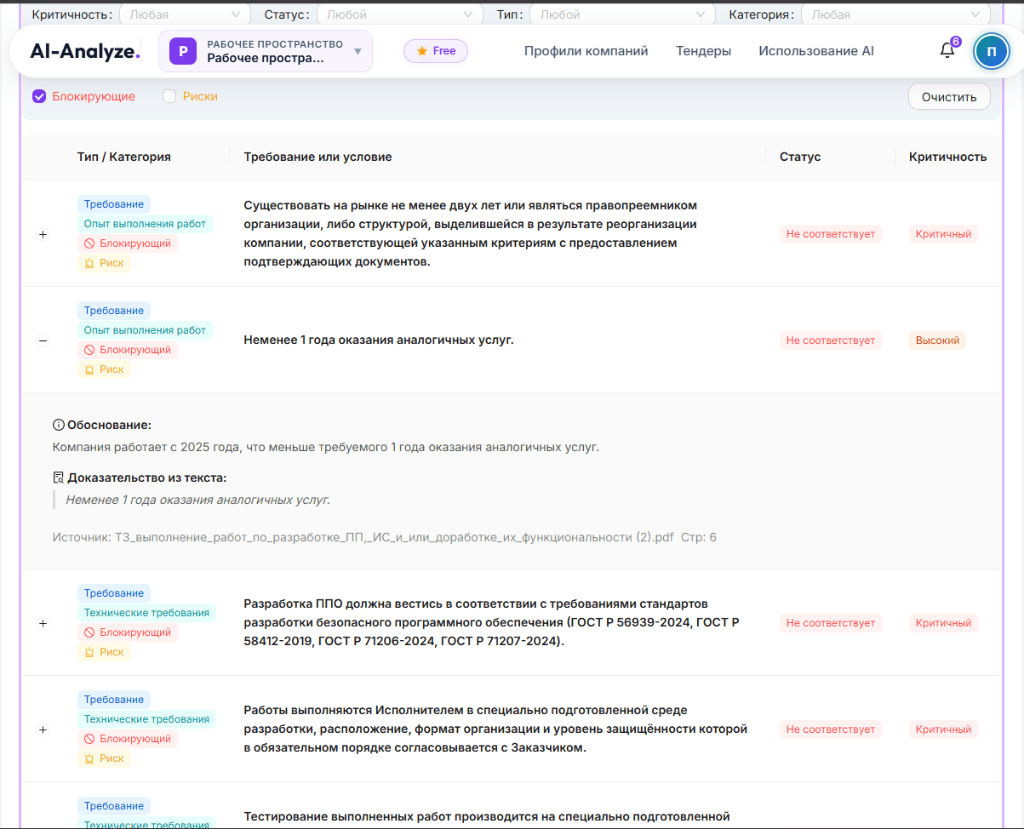The image size is (1024, 829).
Task: Click the star icon in Free badge
Action: 422,51
